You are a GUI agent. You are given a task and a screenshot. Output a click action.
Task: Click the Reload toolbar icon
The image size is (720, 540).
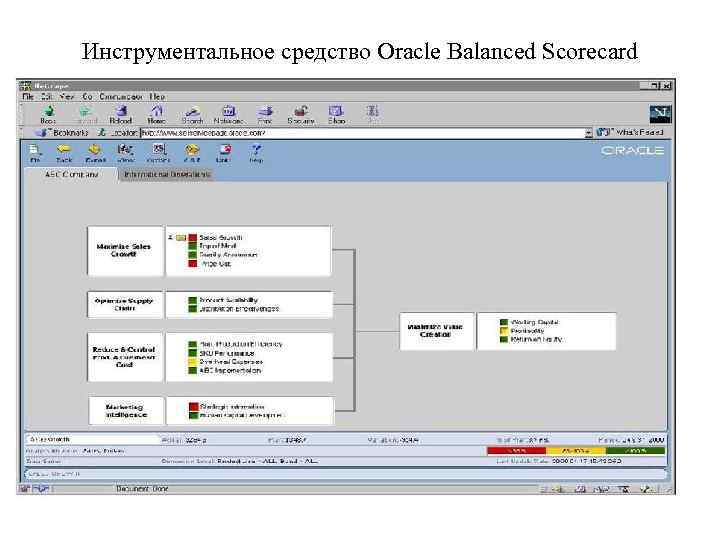(x=121, y=112)
